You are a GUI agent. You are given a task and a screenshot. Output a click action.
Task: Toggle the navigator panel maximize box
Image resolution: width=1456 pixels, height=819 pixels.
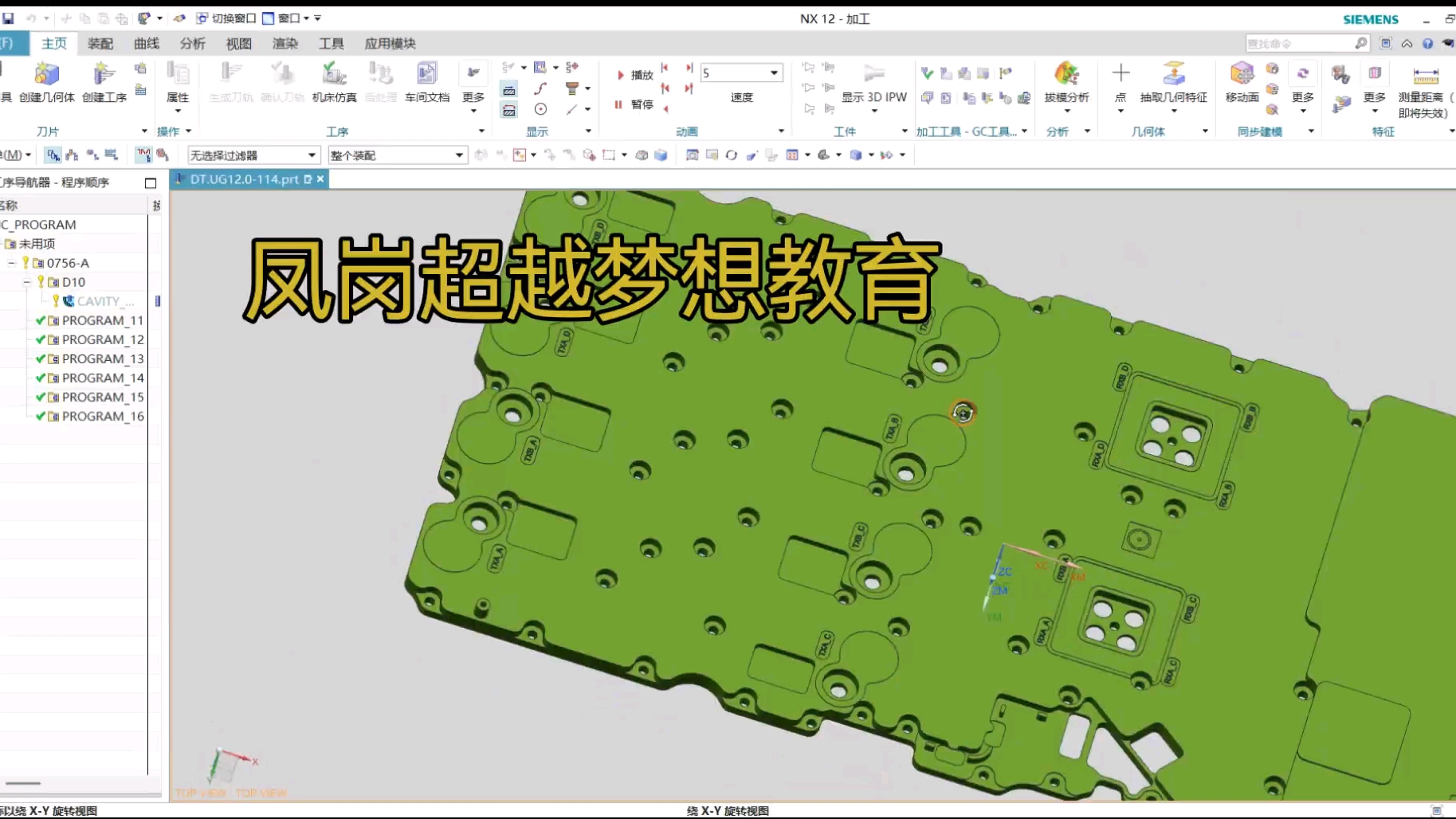pyautogui.click(x=151, y=183)
